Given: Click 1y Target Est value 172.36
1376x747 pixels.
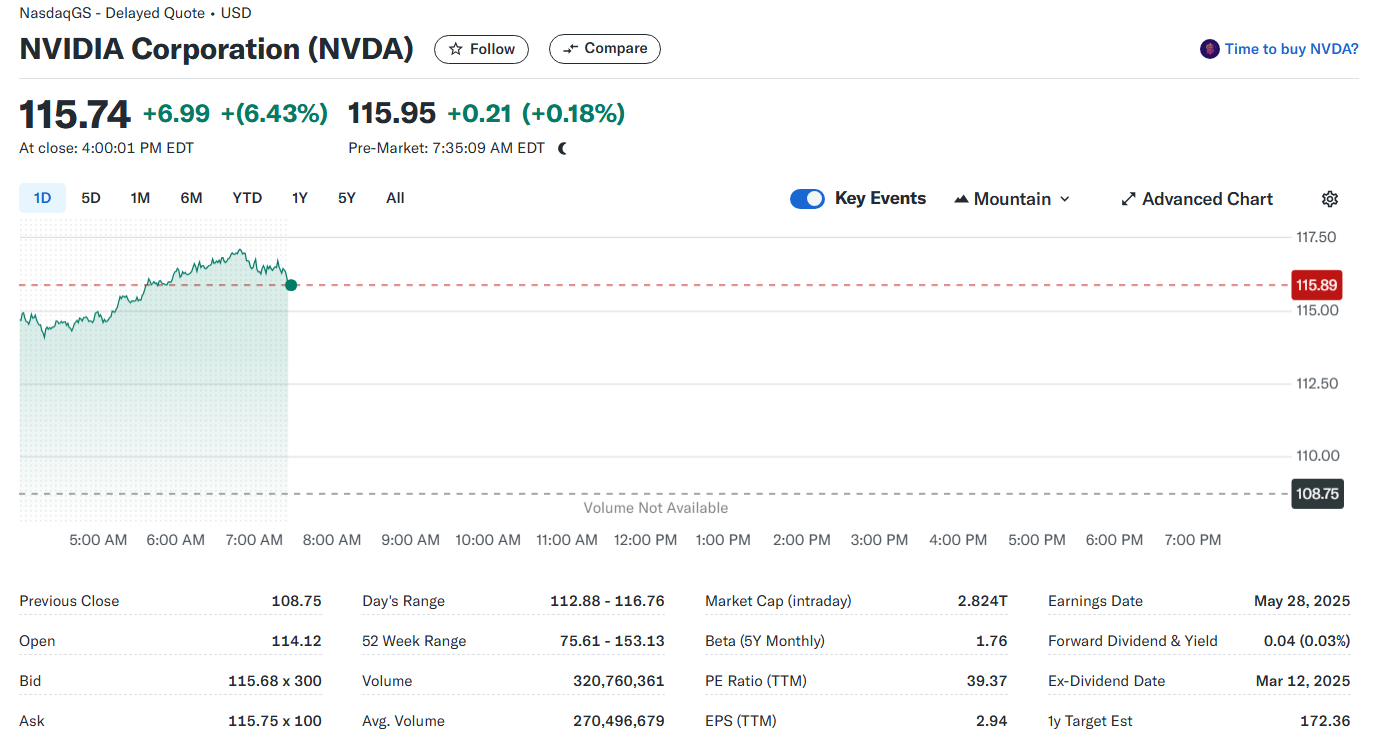Looking at the screenshot, I should coord(1324,721).
